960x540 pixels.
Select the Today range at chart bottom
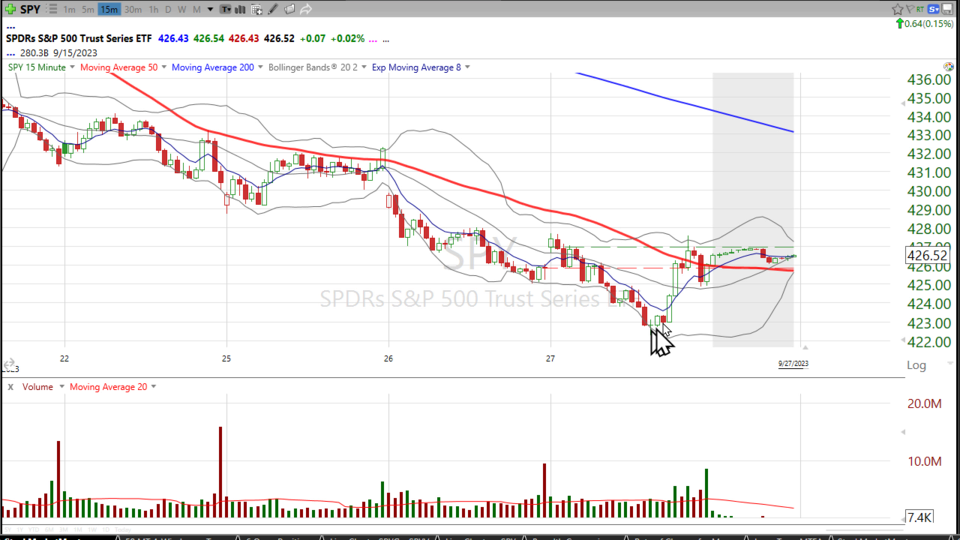tap(122, 530)
